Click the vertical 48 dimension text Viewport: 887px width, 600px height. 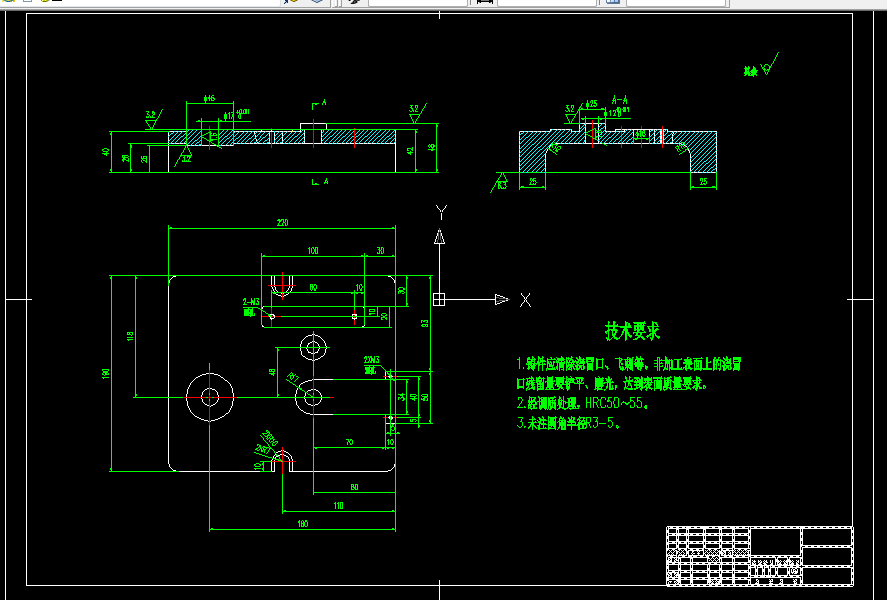pyautogui.click(x=272, y=372)
